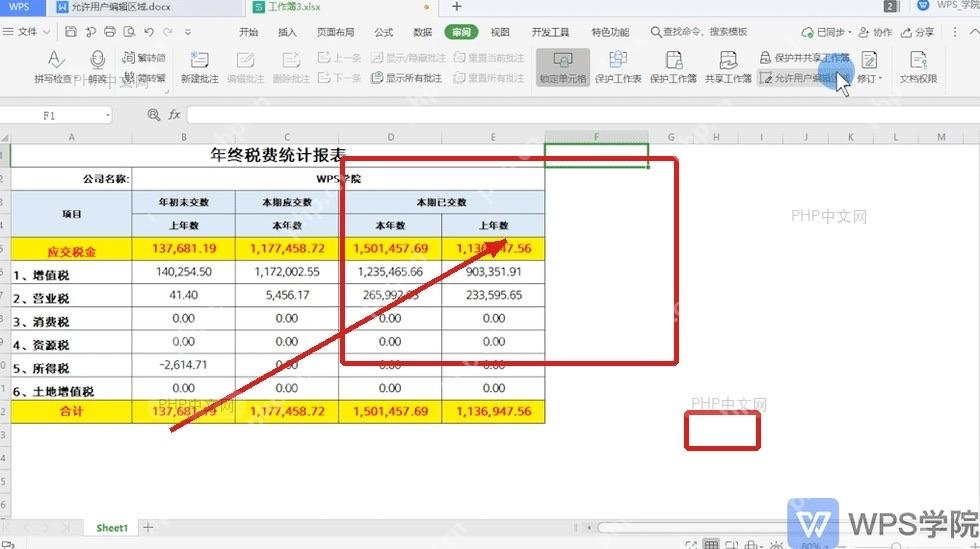Click Delete Comment (删除批注) icon

click(x=291, y=68)
